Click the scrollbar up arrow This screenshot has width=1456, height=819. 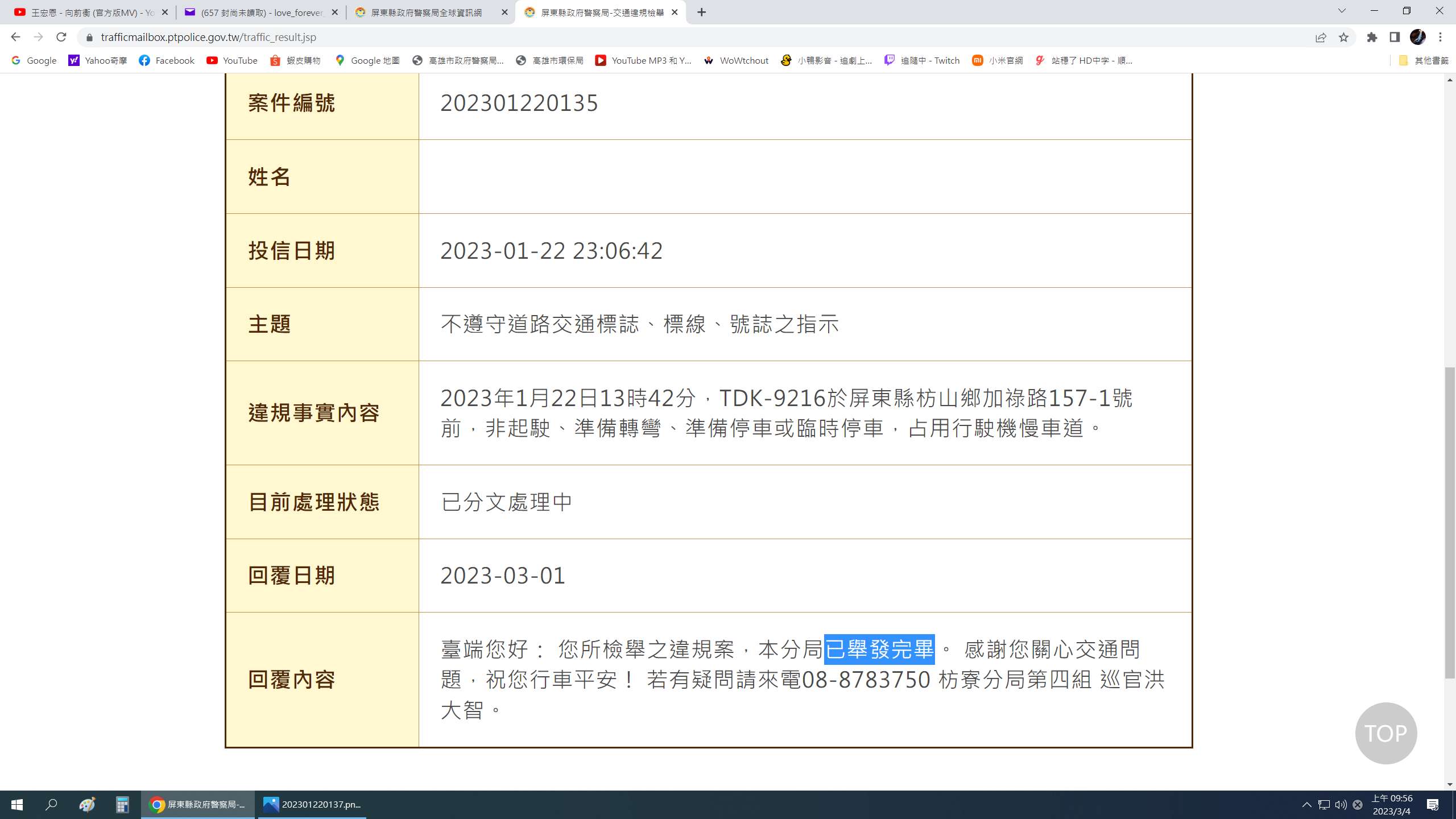tap(1450, 80)
